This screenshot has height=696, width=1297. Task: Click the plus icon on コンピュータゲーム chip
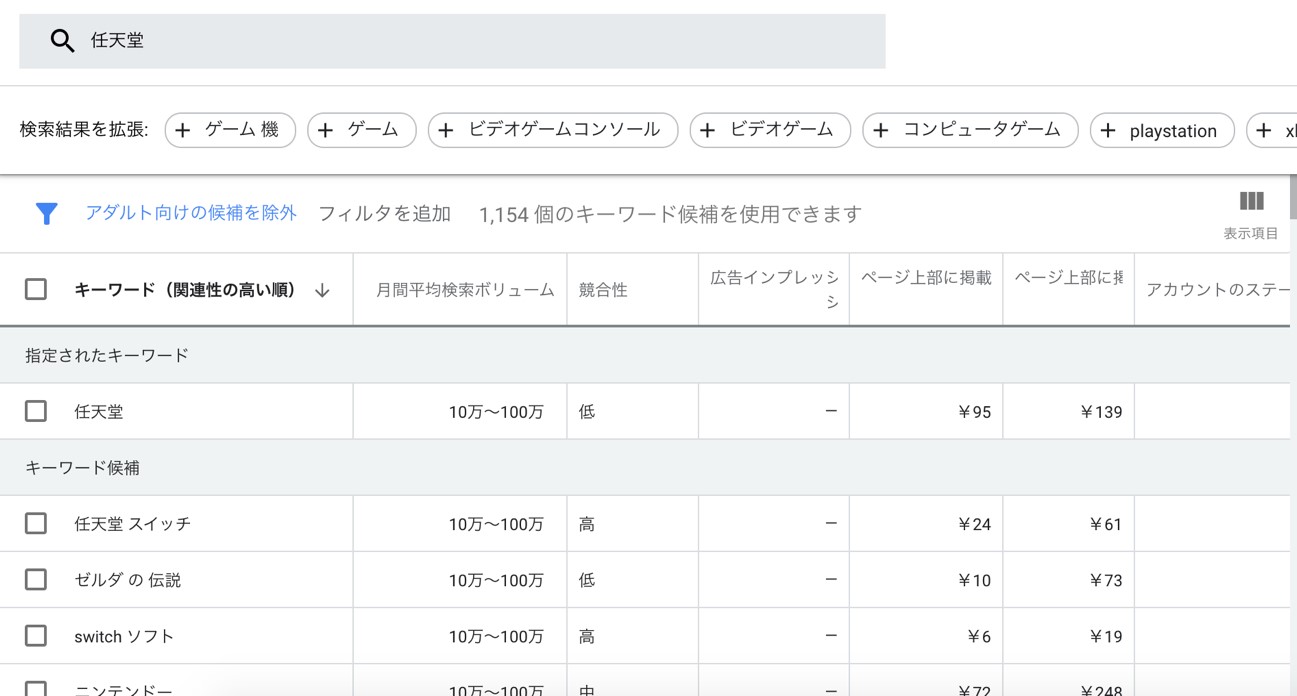(881, 131)
